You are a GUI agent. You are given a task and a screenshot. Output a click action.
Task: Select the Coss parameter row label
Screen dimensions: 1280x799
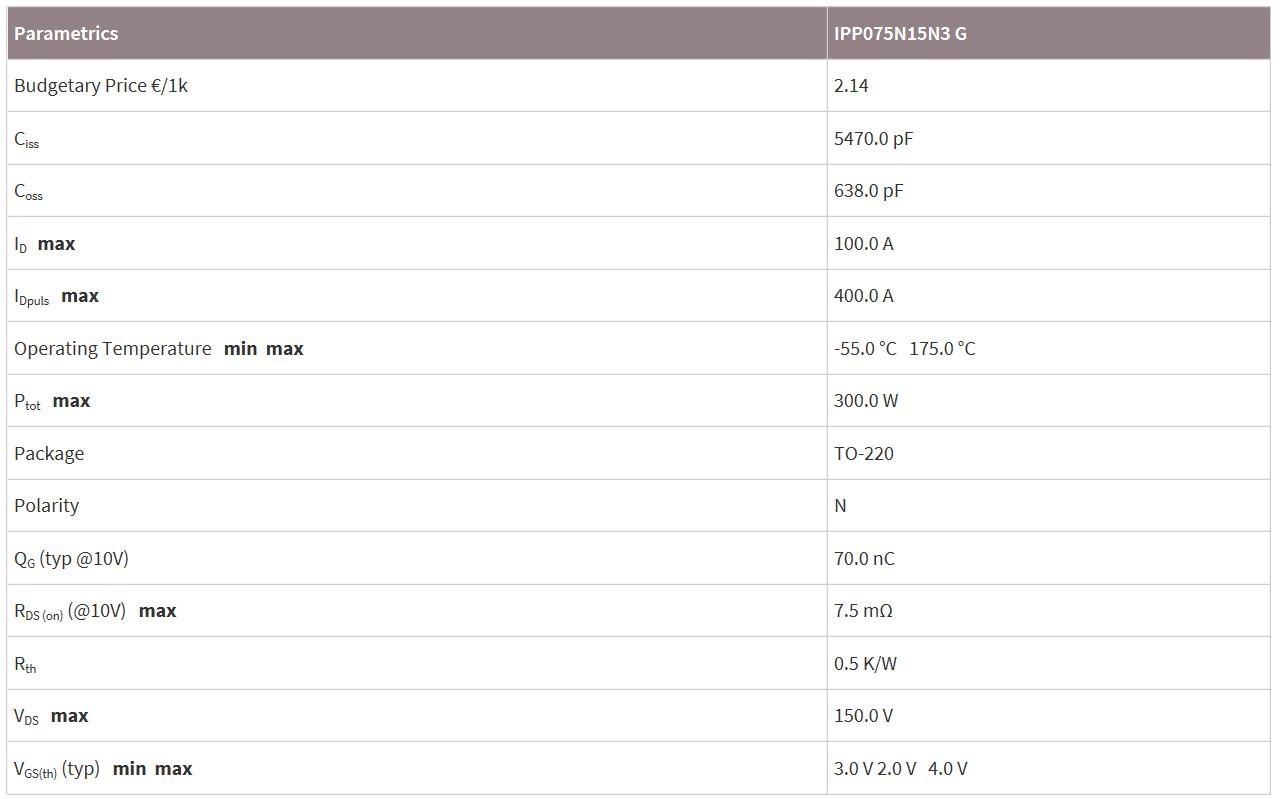29,191
